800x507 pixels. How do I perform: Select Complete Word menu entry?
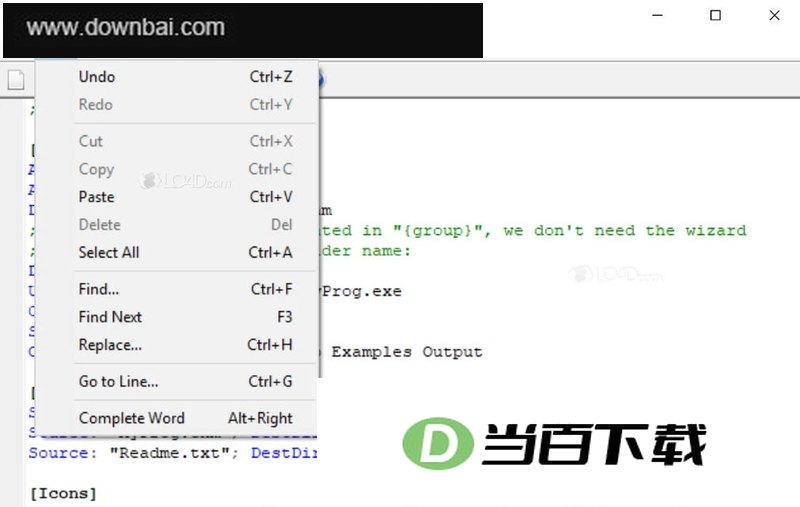pos(186,418)
